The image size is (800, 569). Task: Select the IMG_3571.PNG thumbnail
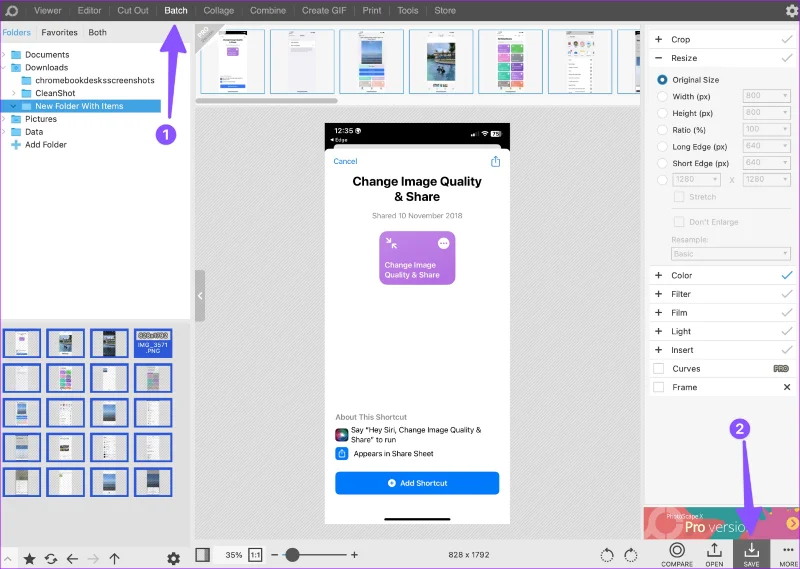[153, 343]
